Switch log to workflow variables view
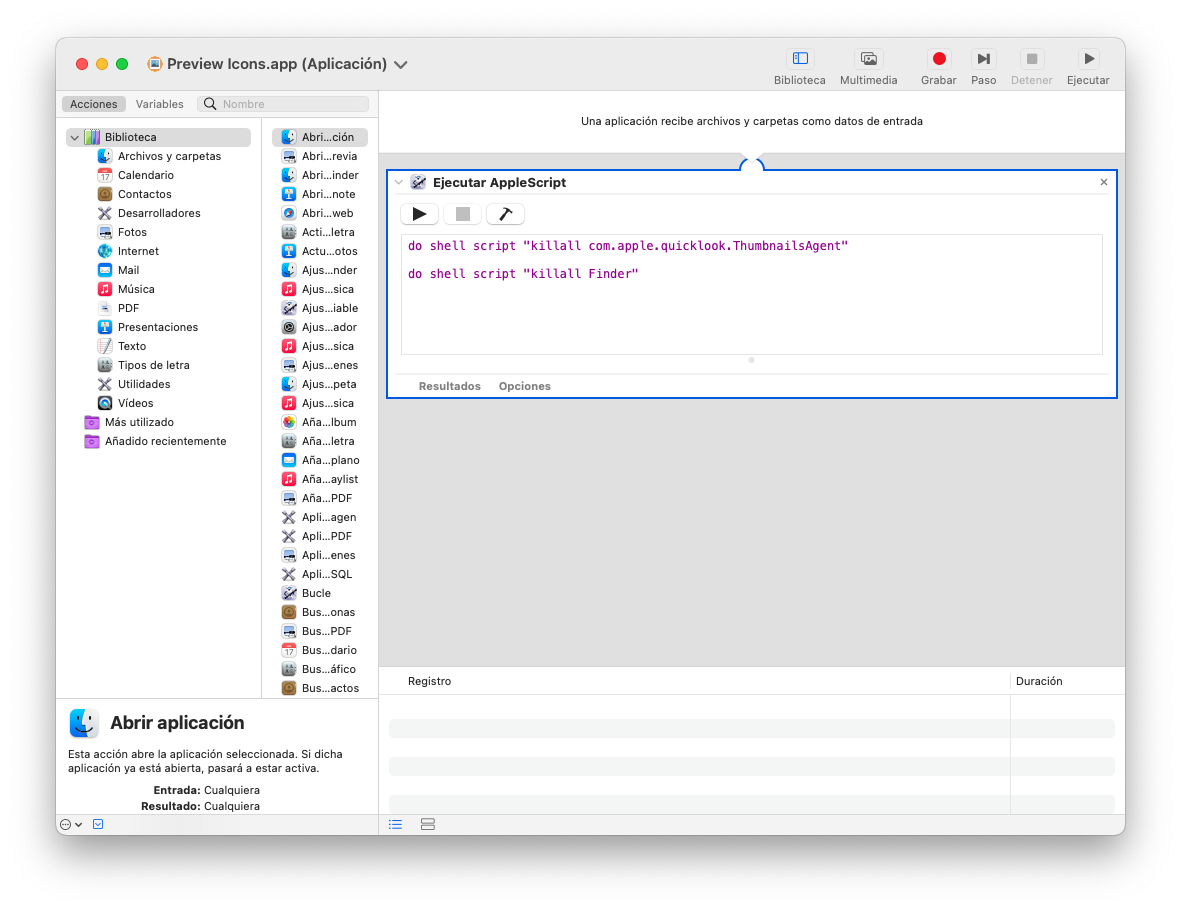1181x909 pixels. (x=428, y=825)
